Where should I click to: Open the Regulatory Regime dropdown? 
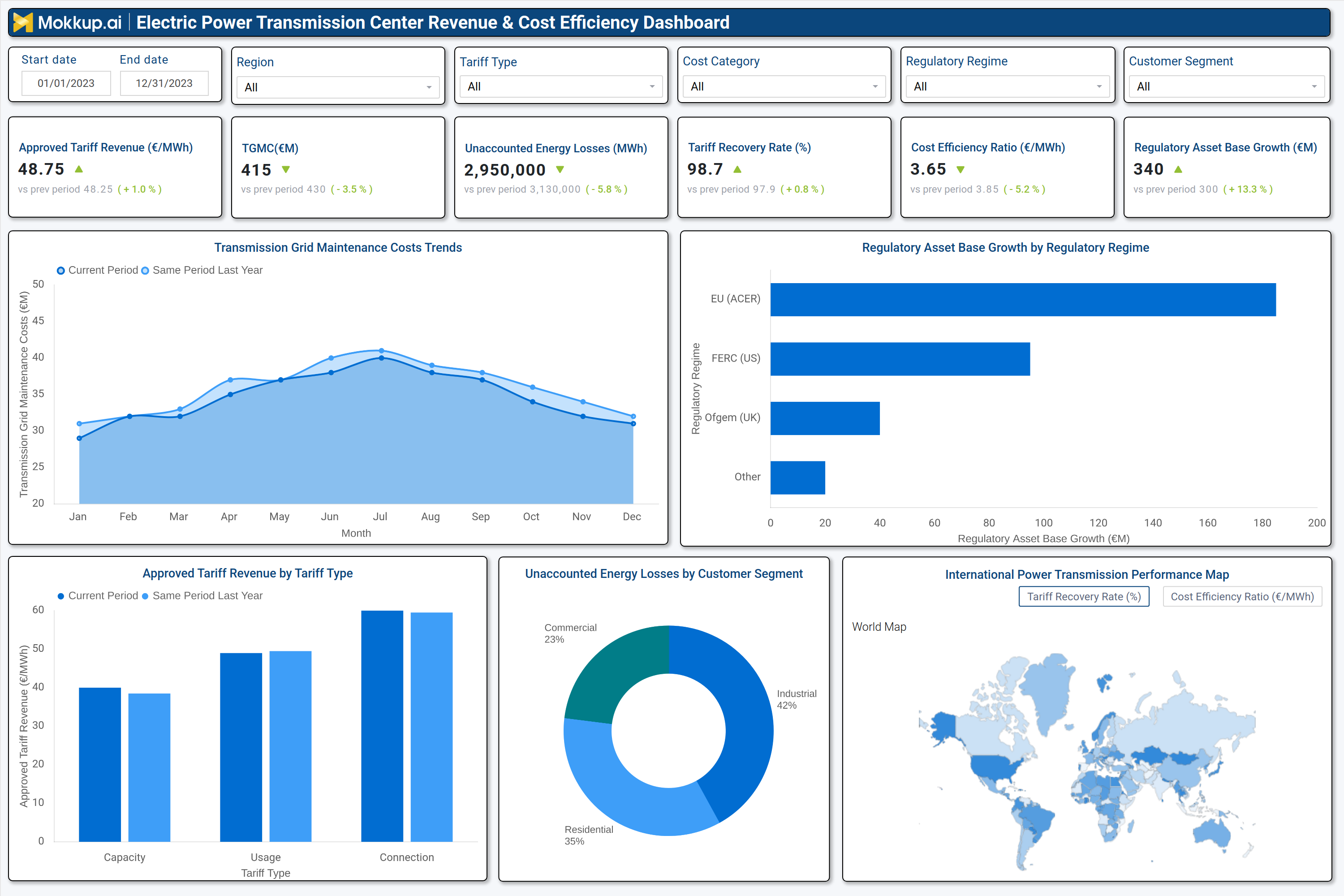(x=1008, y=86)
